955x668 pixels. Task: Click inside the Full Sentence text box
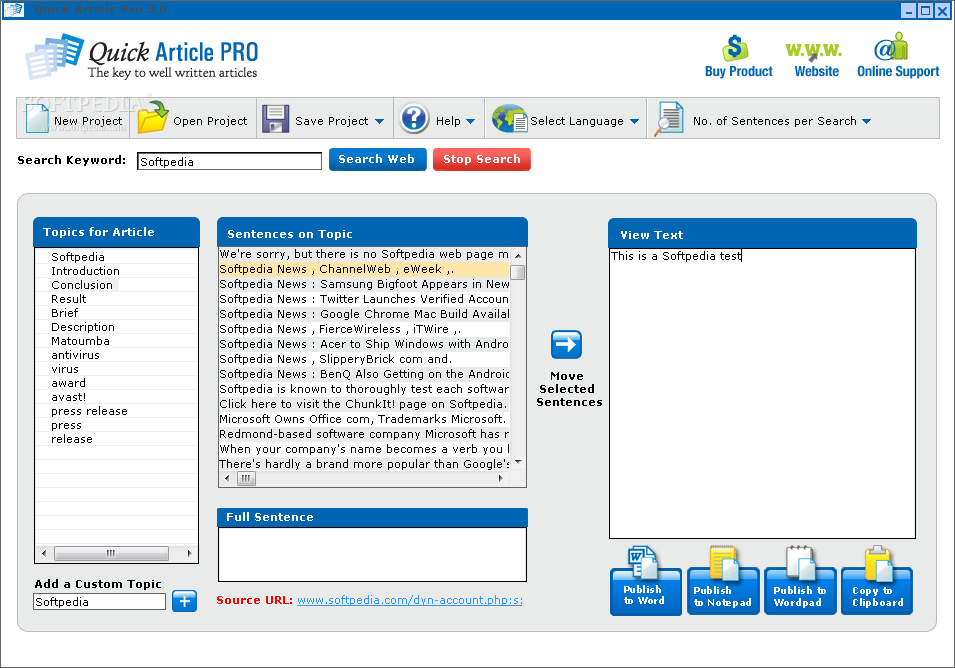(372, 554)
